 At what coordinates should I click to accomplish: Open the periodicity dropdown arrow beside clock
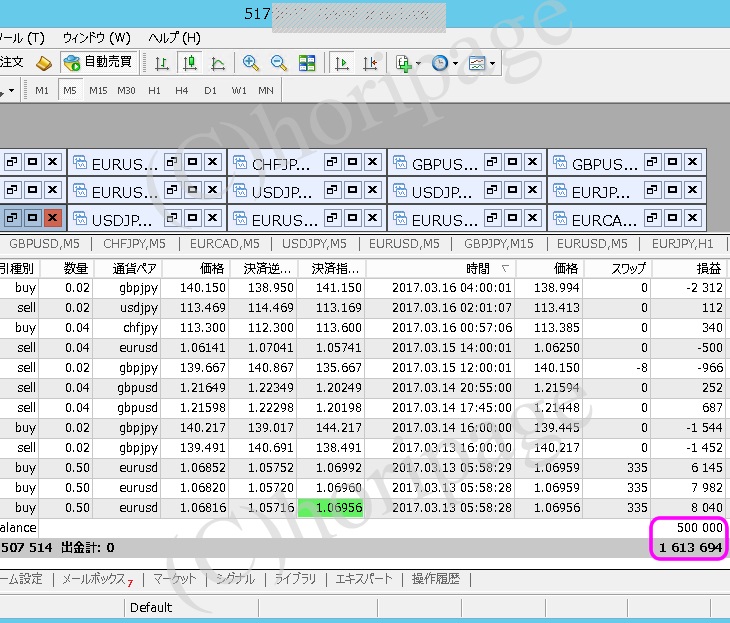tap(455, 63)
